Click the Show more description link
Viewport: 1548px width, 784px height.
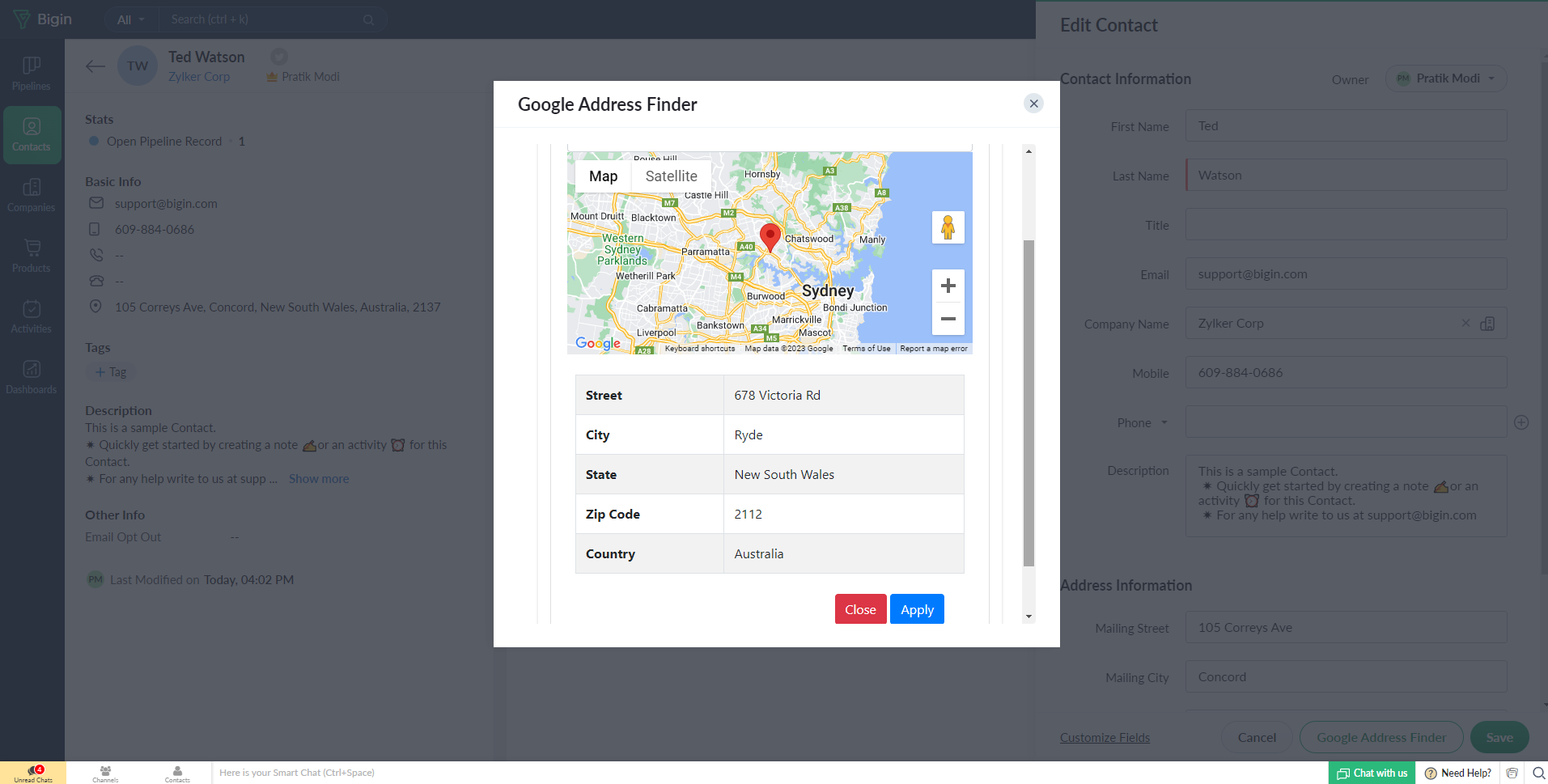(319, 479)
